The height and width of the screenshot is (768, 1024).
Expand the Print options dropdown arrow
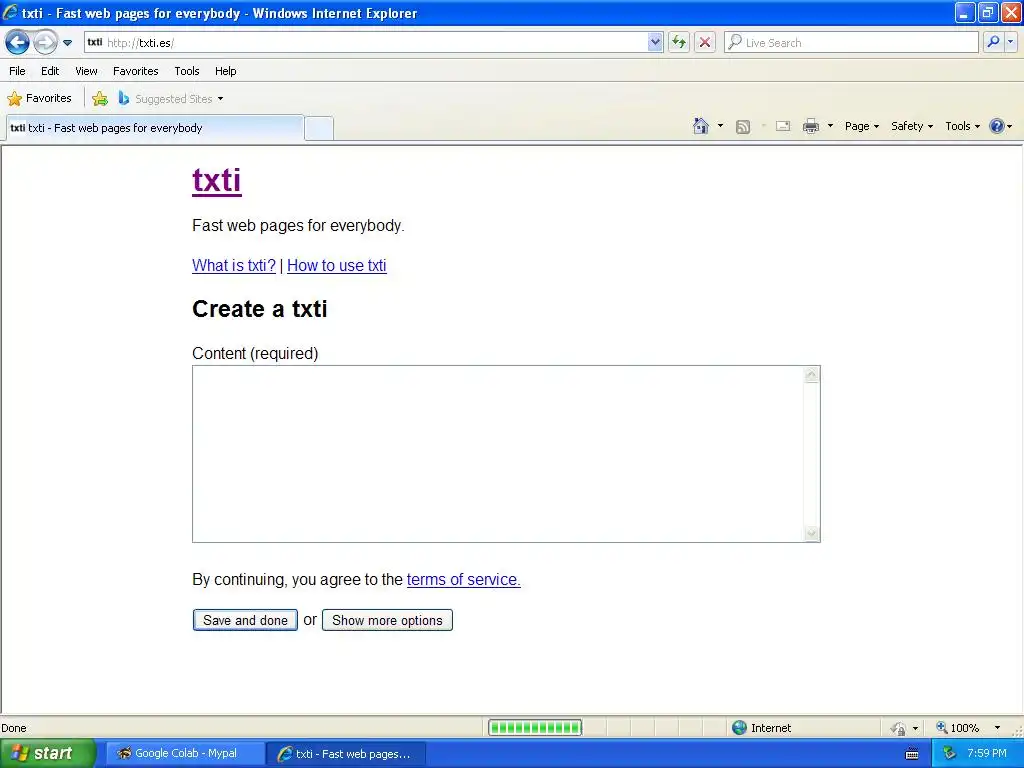(x=830, y=126)
